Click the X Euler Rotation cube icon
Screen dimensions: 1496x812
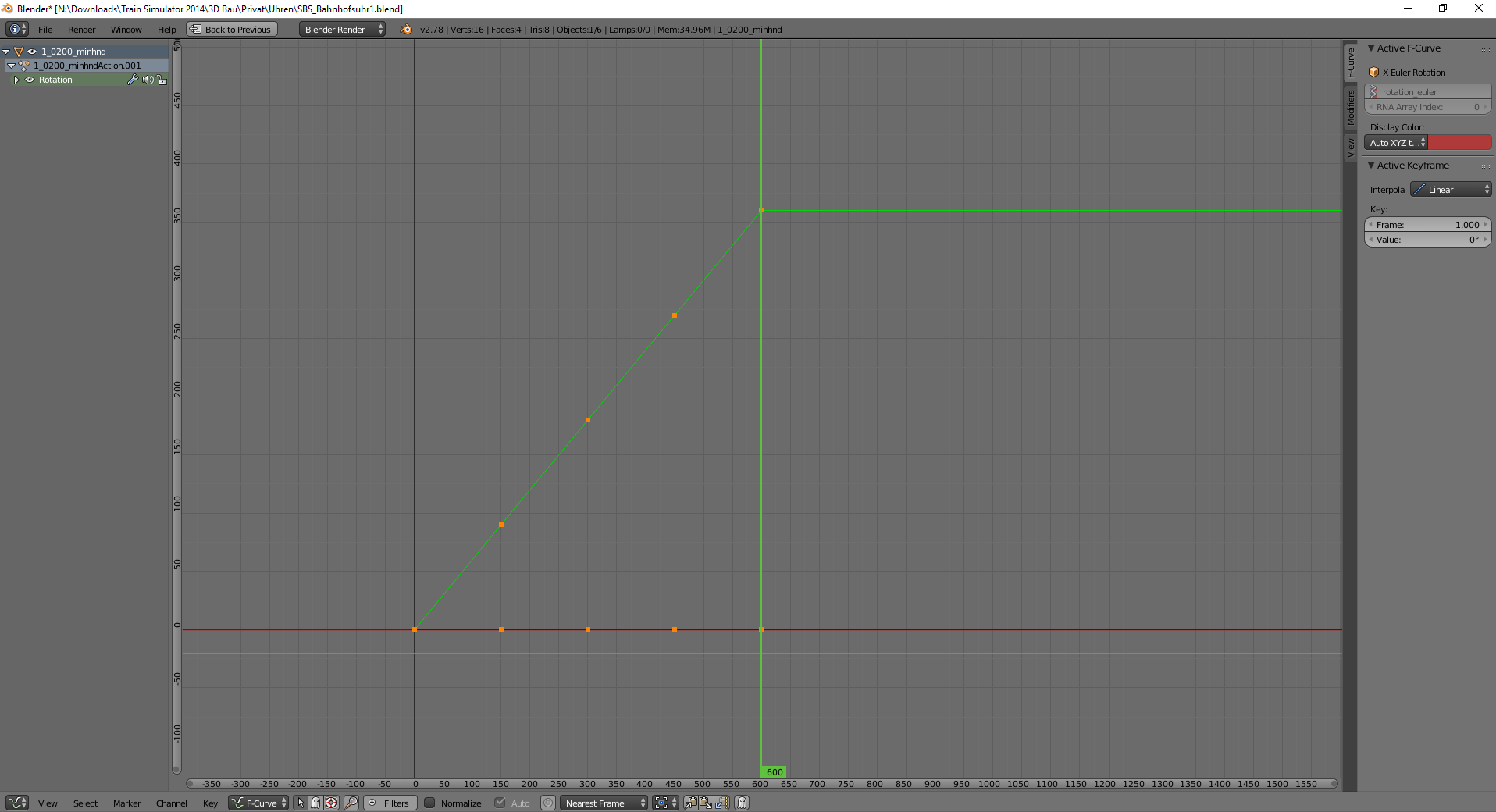1374,73
